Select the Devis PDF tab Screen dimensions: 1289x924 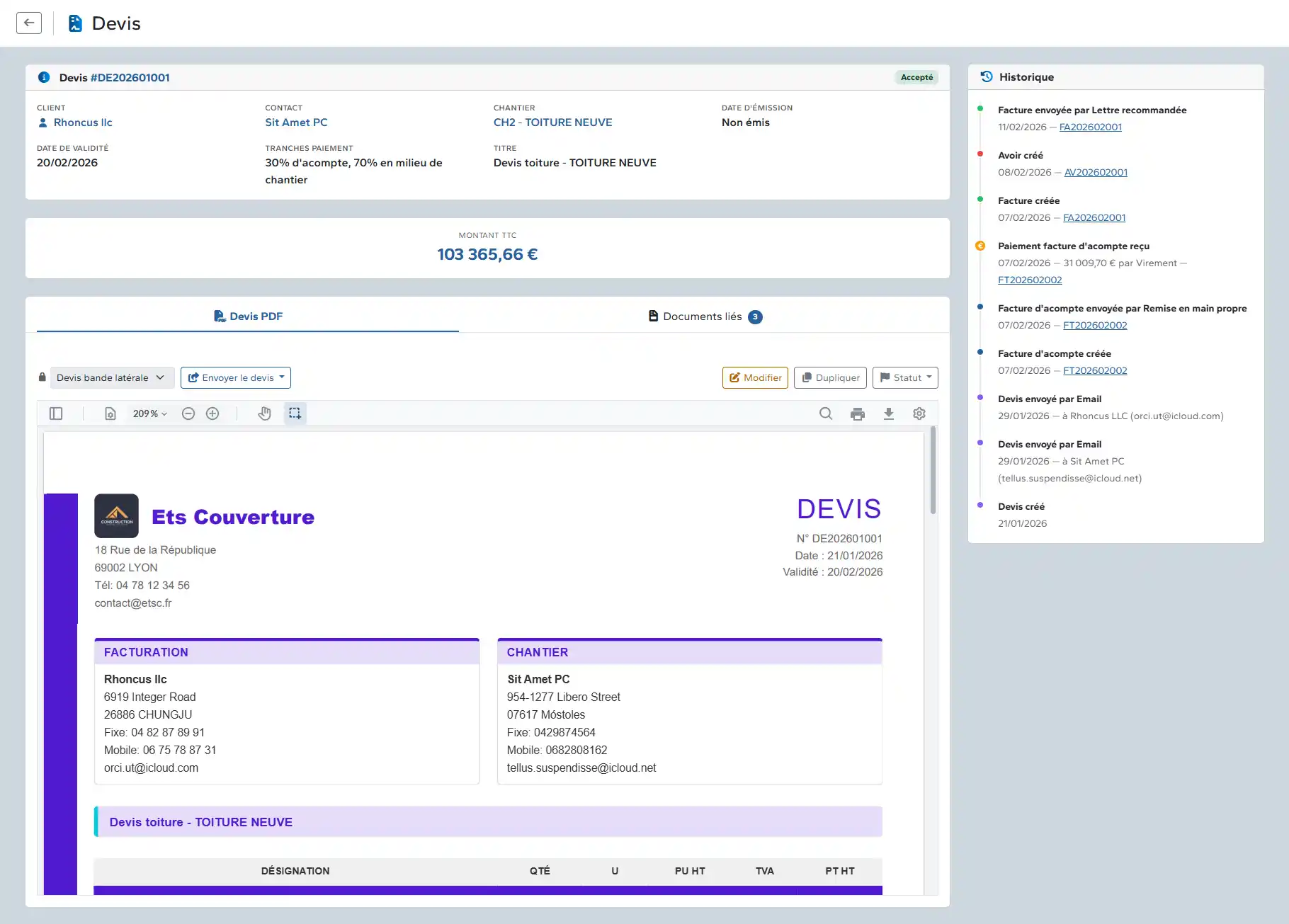click(x=248, y=316)
